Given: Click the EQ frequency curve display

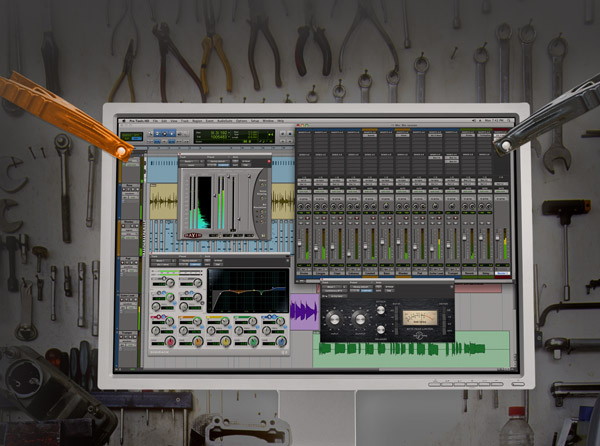Looking at the screenshot, I should pos(248,291).
